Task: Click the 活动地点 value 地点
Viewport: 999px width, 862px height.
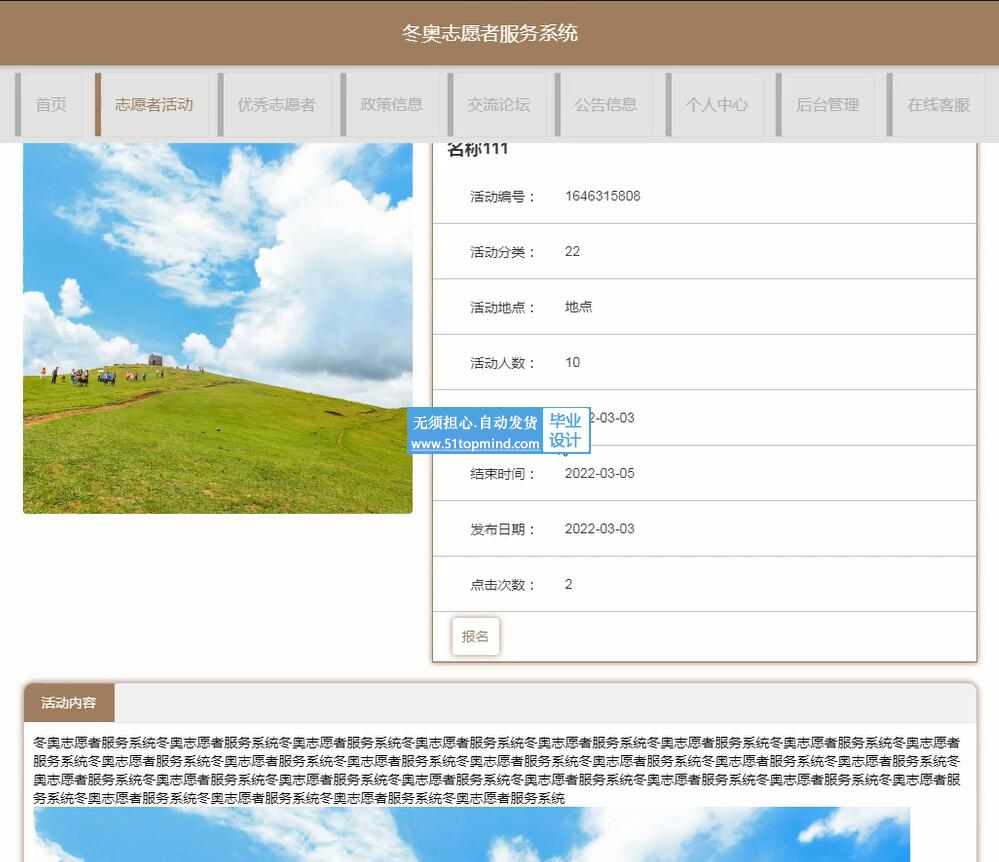Action: [578, 307]
